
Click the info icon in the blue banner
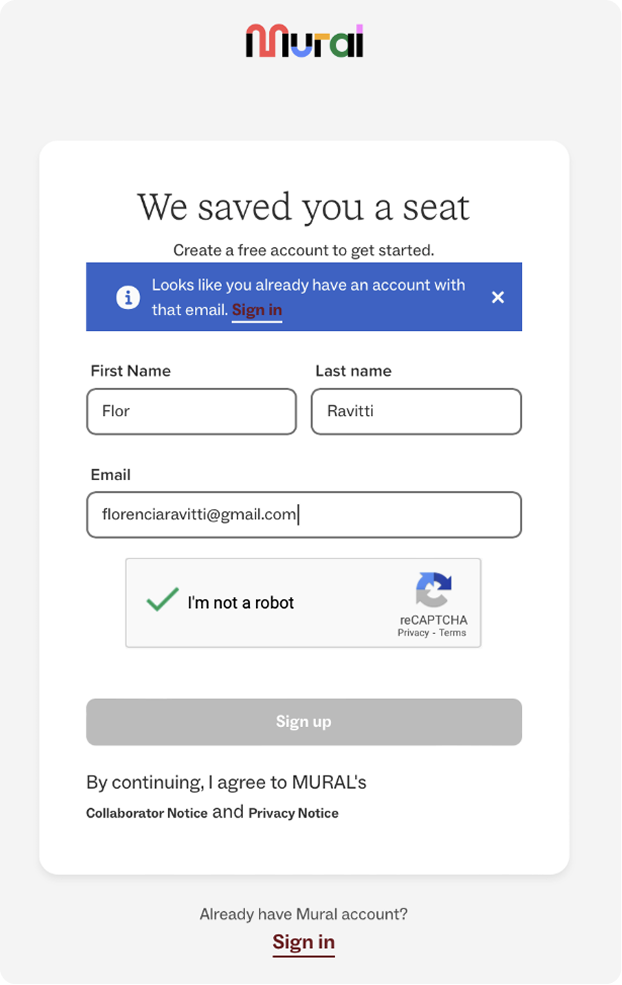point(128,296)
